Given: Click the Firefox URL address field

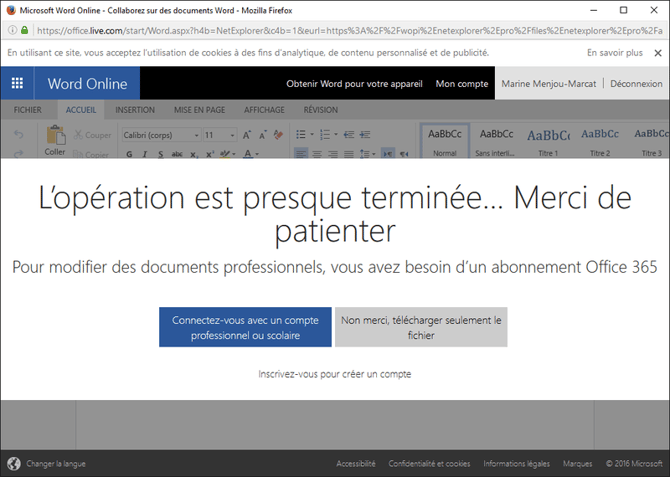Looking at the screenshot, I should (350, 30).
